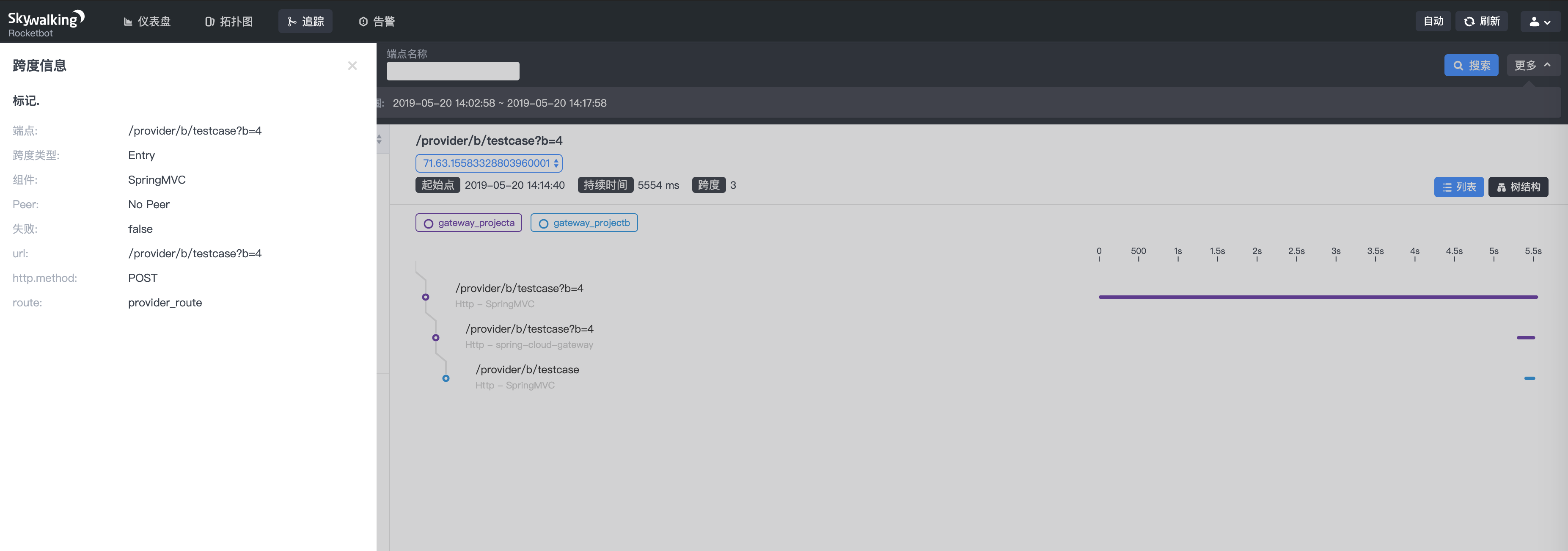Click the Skywalking Rocketbot logo
Viewport: 1568px width, 551px height.
46,23
